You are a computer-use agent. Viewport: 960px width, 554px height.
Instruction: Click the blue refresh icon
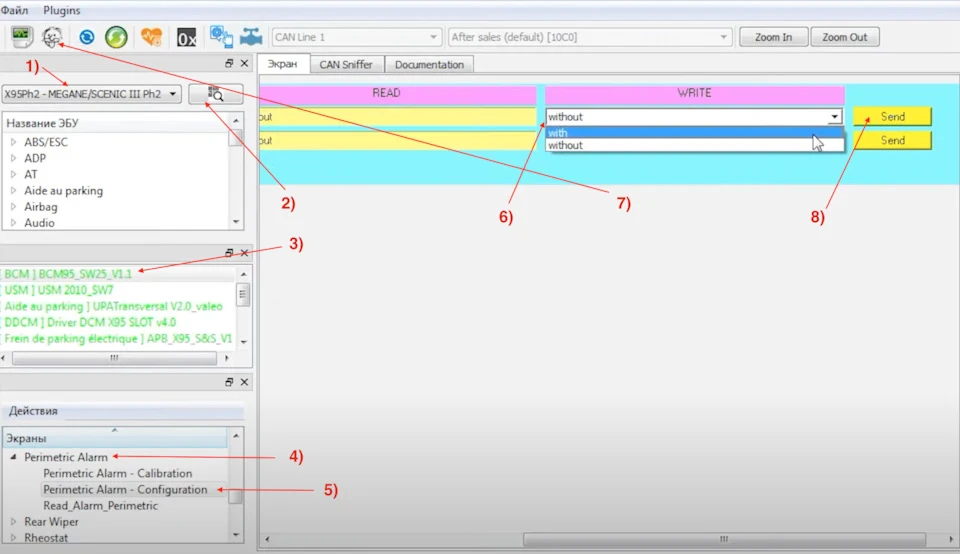point(86,37)
